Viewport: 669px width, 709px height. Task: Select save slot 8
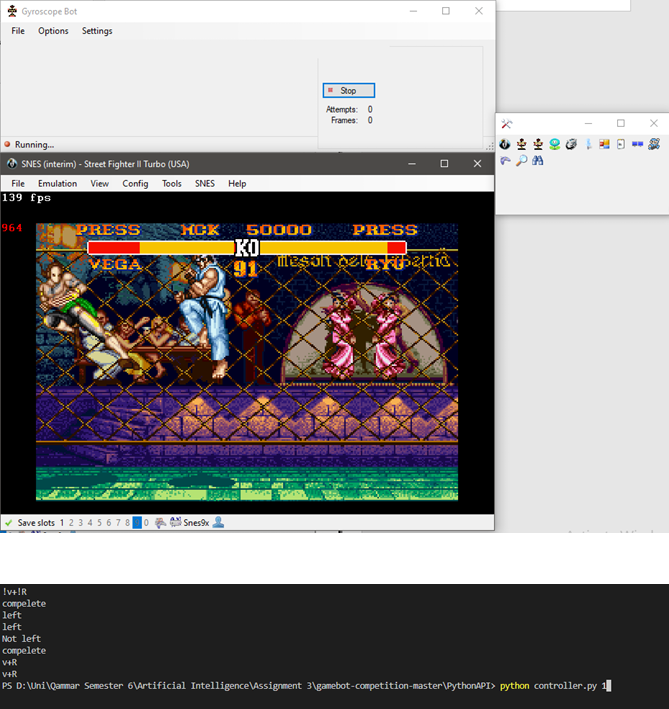coord(127,523)
